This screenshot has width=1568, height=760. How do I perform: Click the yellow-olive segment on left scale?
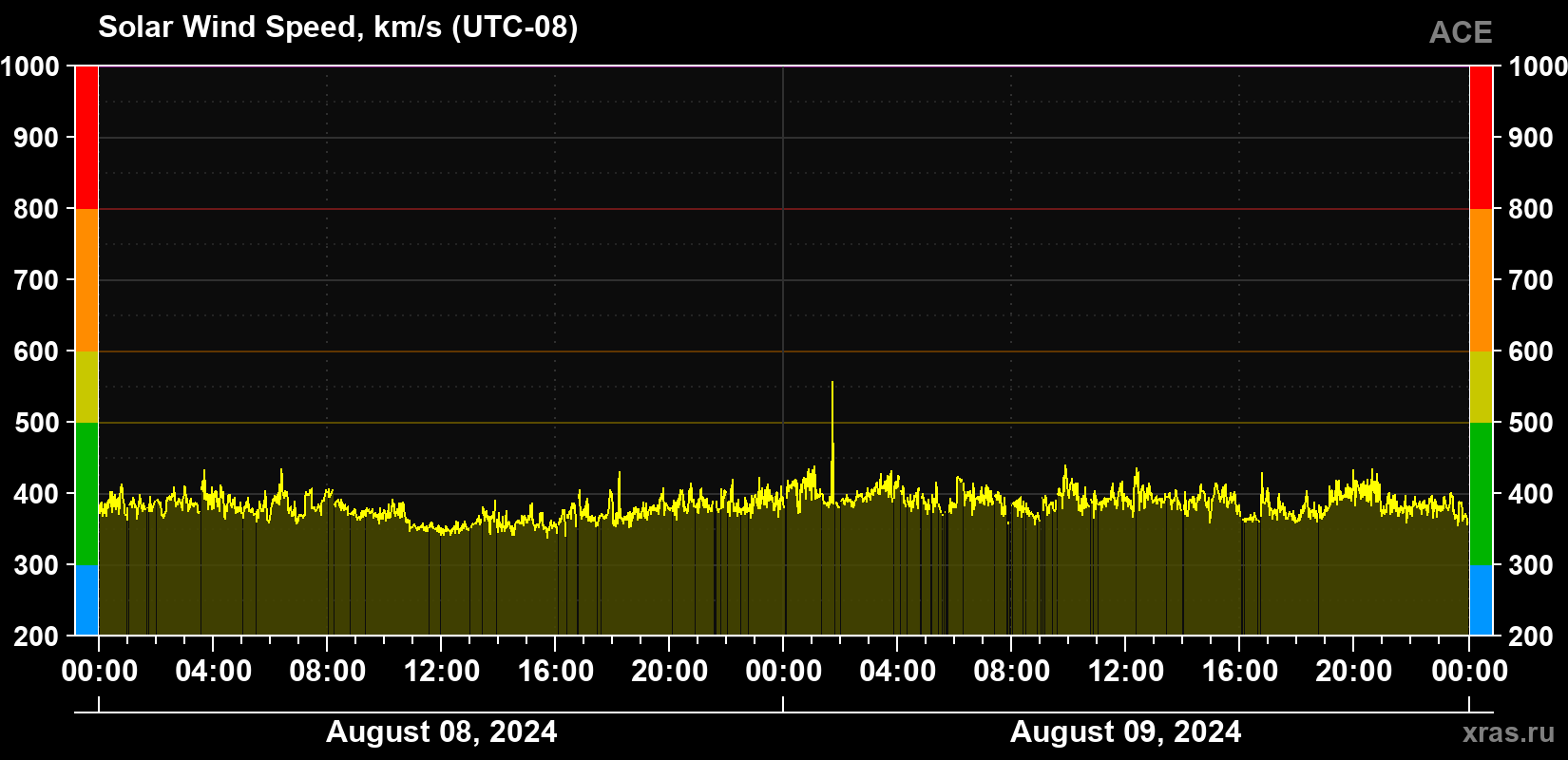click(86, 387)
